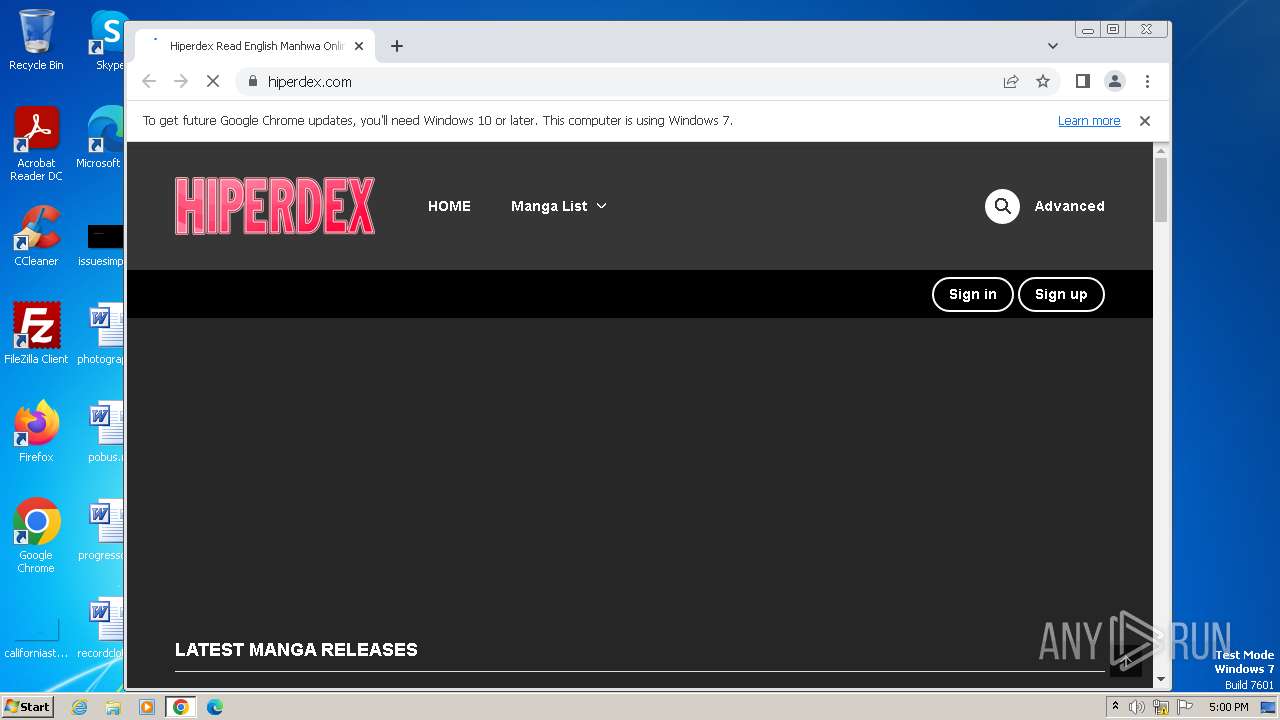The width and height of the screenshot is (1280, 720).
Task: Expand the Manga List menu
Action: click(559, 206)
